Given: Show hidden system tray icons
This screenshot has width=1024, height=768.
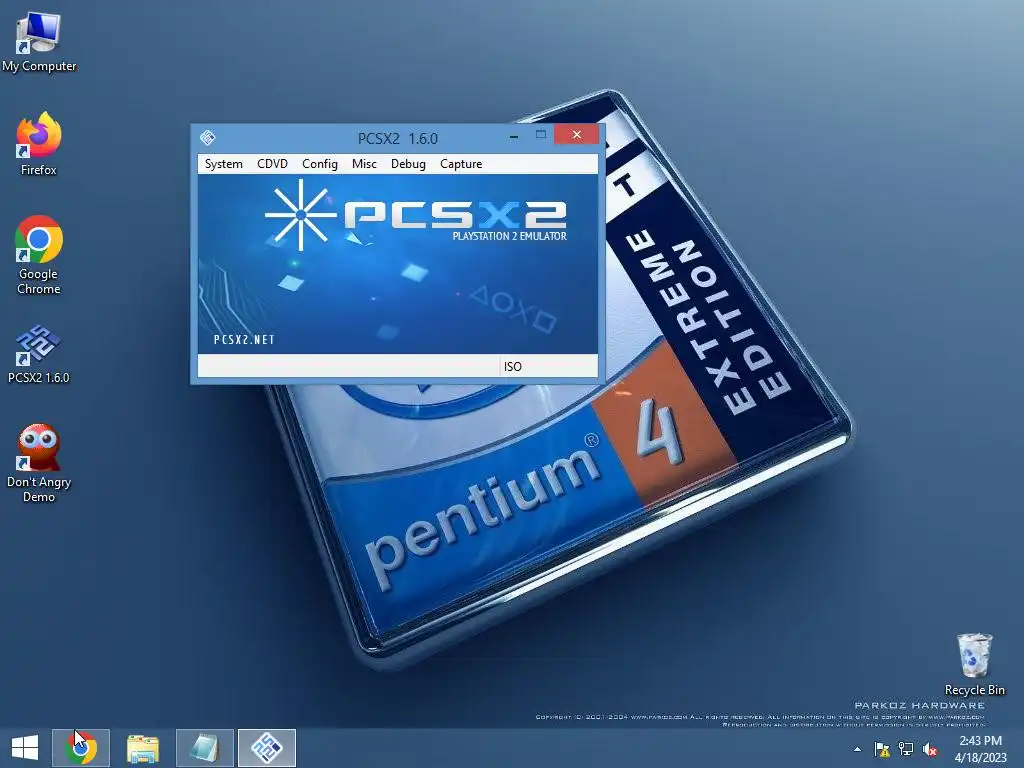Looking at the screenshot, I should 857,749.
